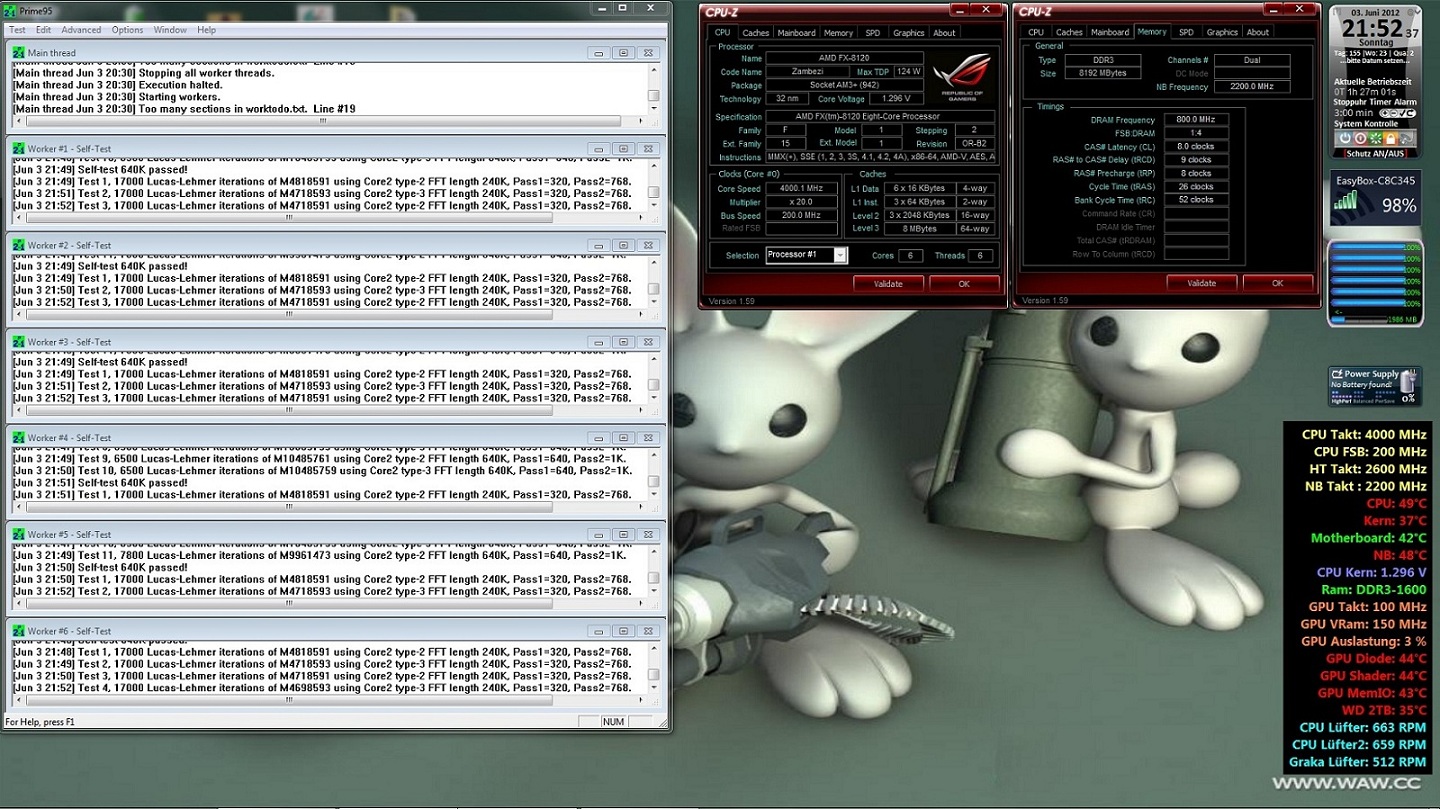Click the Specification field 'AMD FX(tm)-8120 Eight-Core Processor'
This screenshot has height=809, width=1440.
tap(881, 117)
